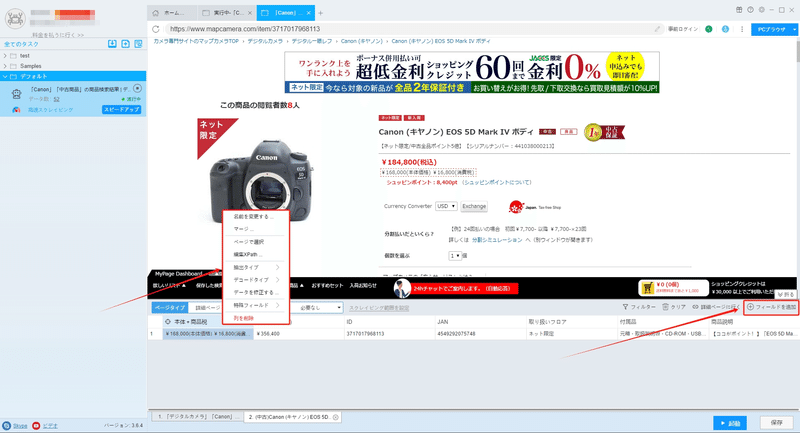800x433 pixels.
Task: Click the new task plus icon in sidebar
Action: pos(126,44)
